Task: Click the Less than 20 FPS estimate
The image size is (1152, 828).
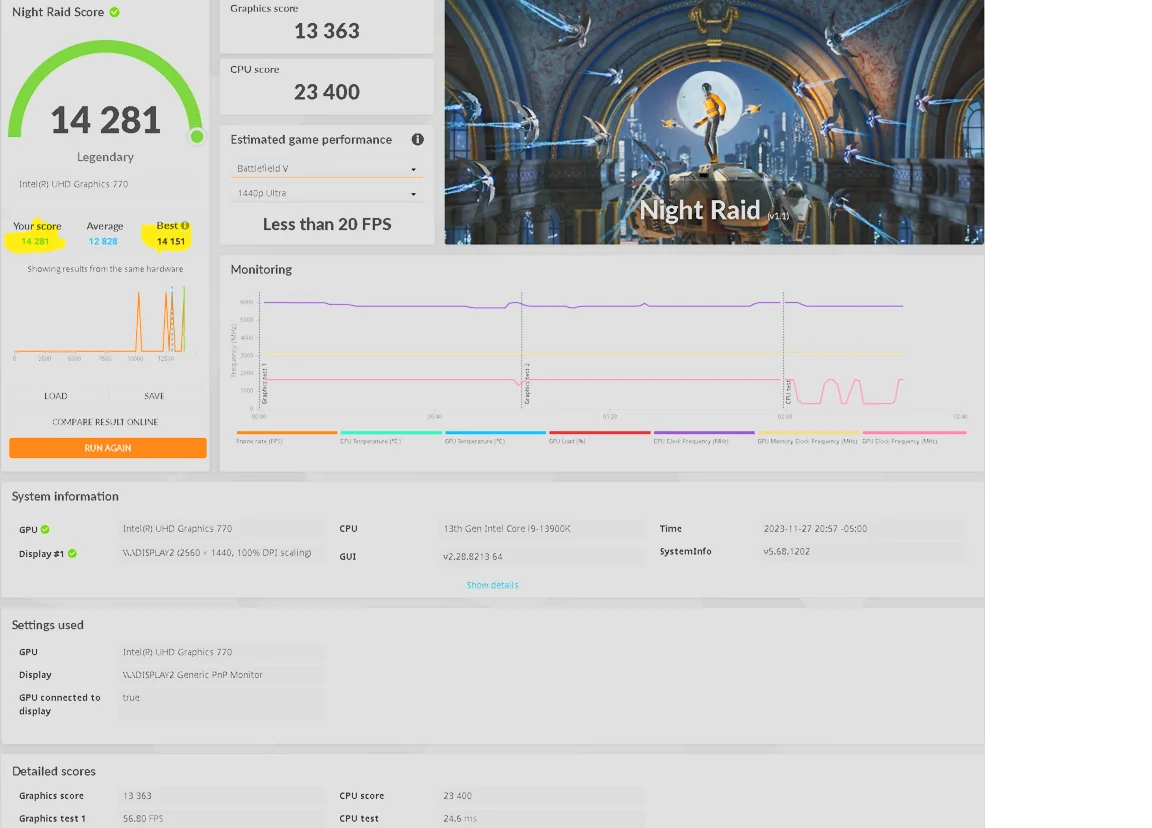Action: [x=327, y=225]
